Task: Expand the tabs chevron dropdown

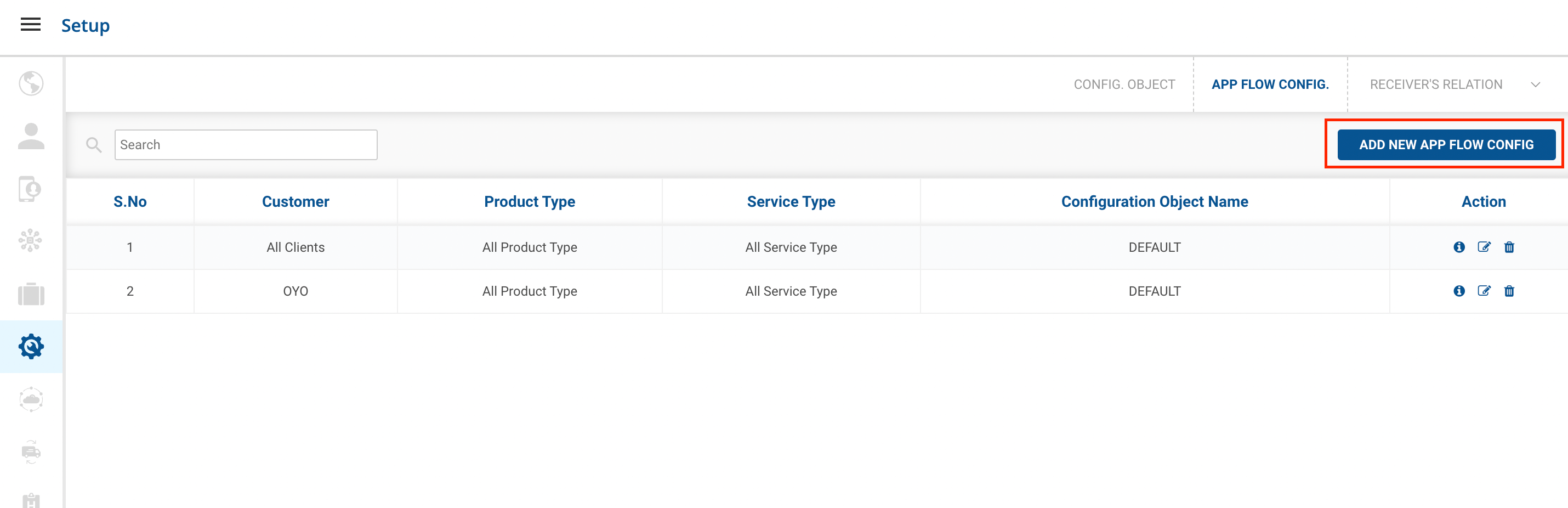Action: pos(1535,84)
